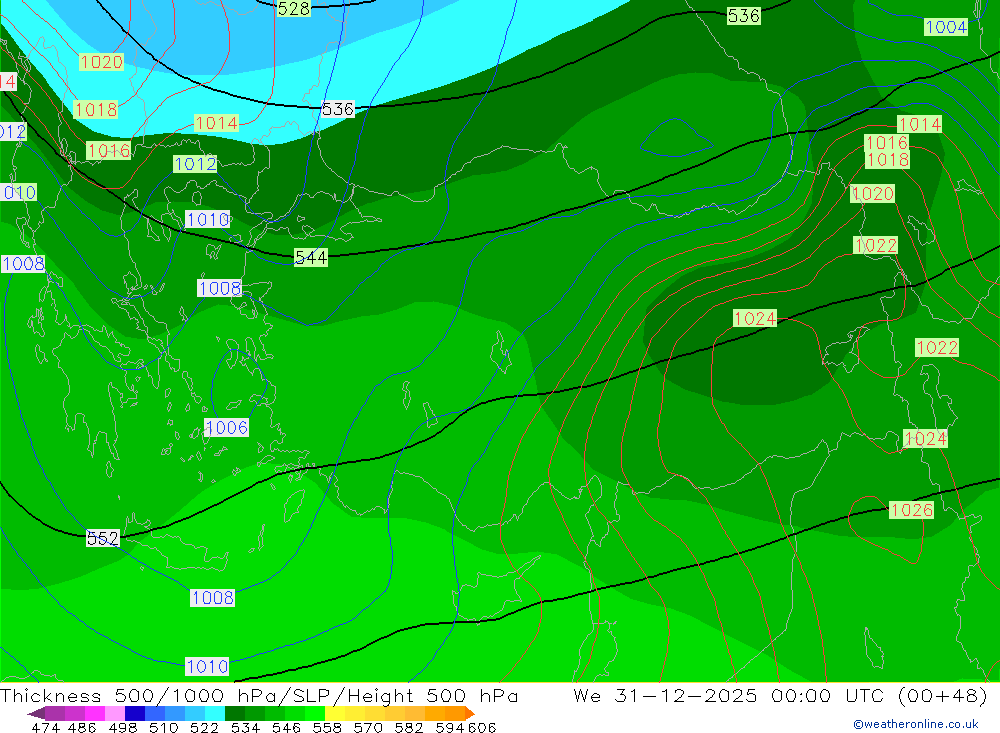Click legend value "522"

point(204,727)
